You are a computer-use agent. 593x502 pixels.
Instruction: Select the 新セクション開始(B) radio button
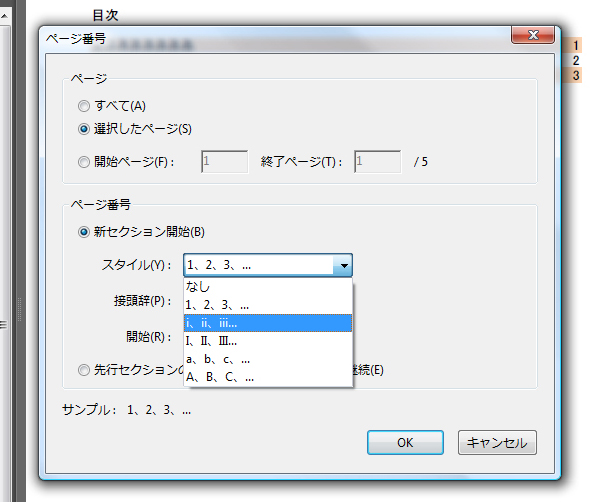pos(84,232)
